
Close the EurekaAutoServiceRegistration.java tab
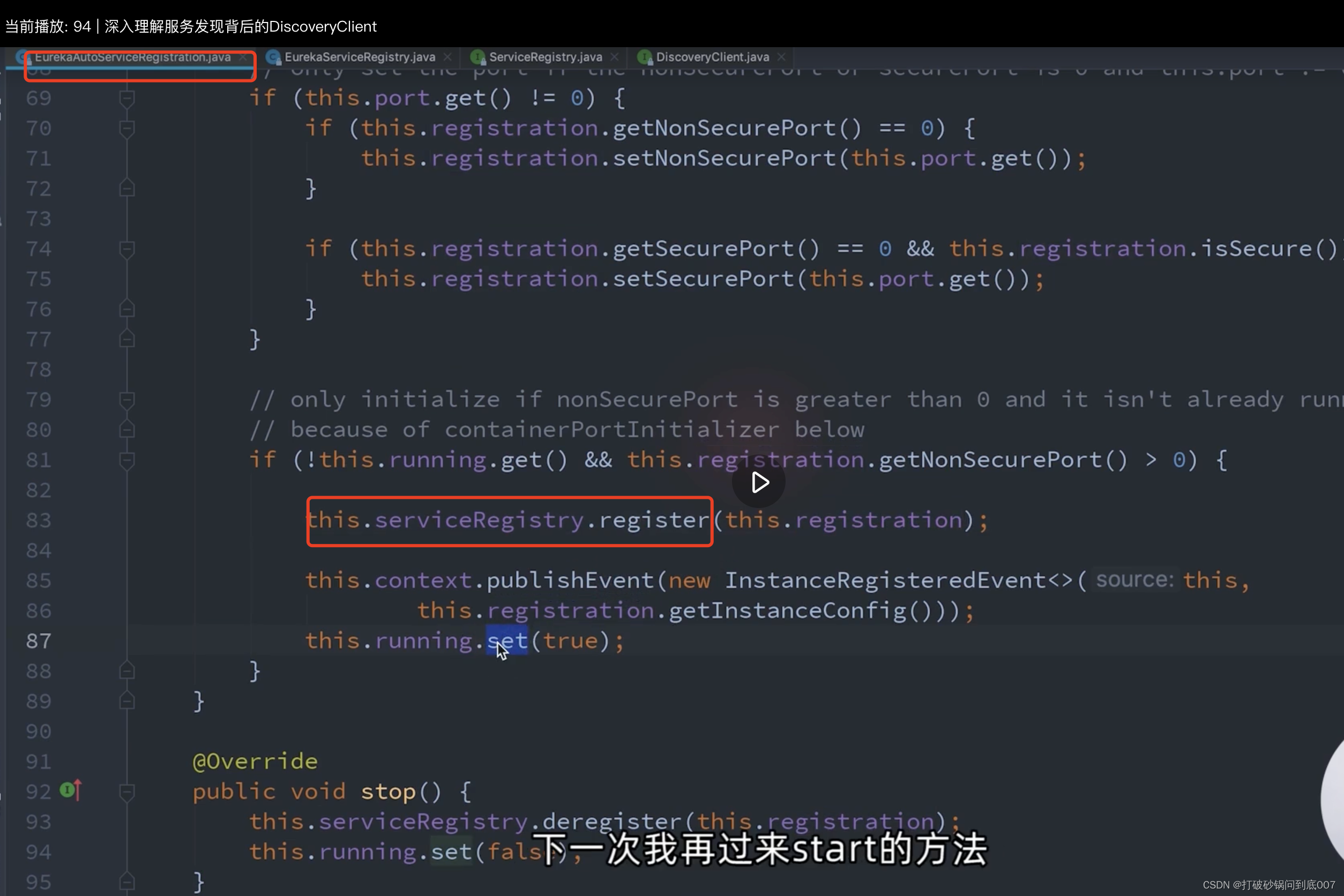(x=243, y=57)
